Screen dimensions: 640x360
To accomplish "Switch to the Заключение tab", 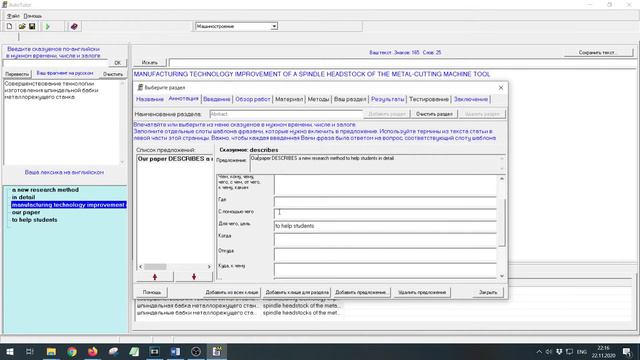I will [x=471, y=99].
